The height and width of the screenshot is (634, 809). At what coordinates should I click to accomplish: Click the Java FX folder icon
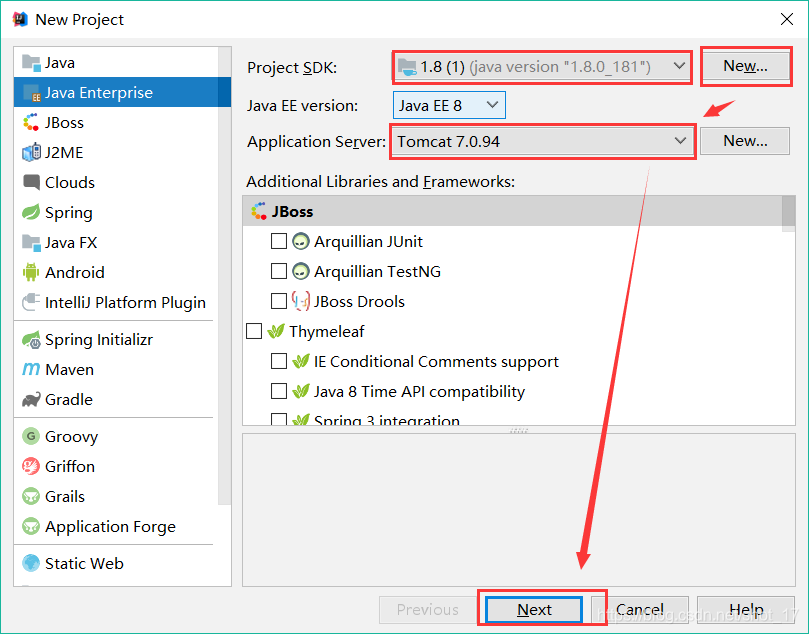tap(31, 242)
